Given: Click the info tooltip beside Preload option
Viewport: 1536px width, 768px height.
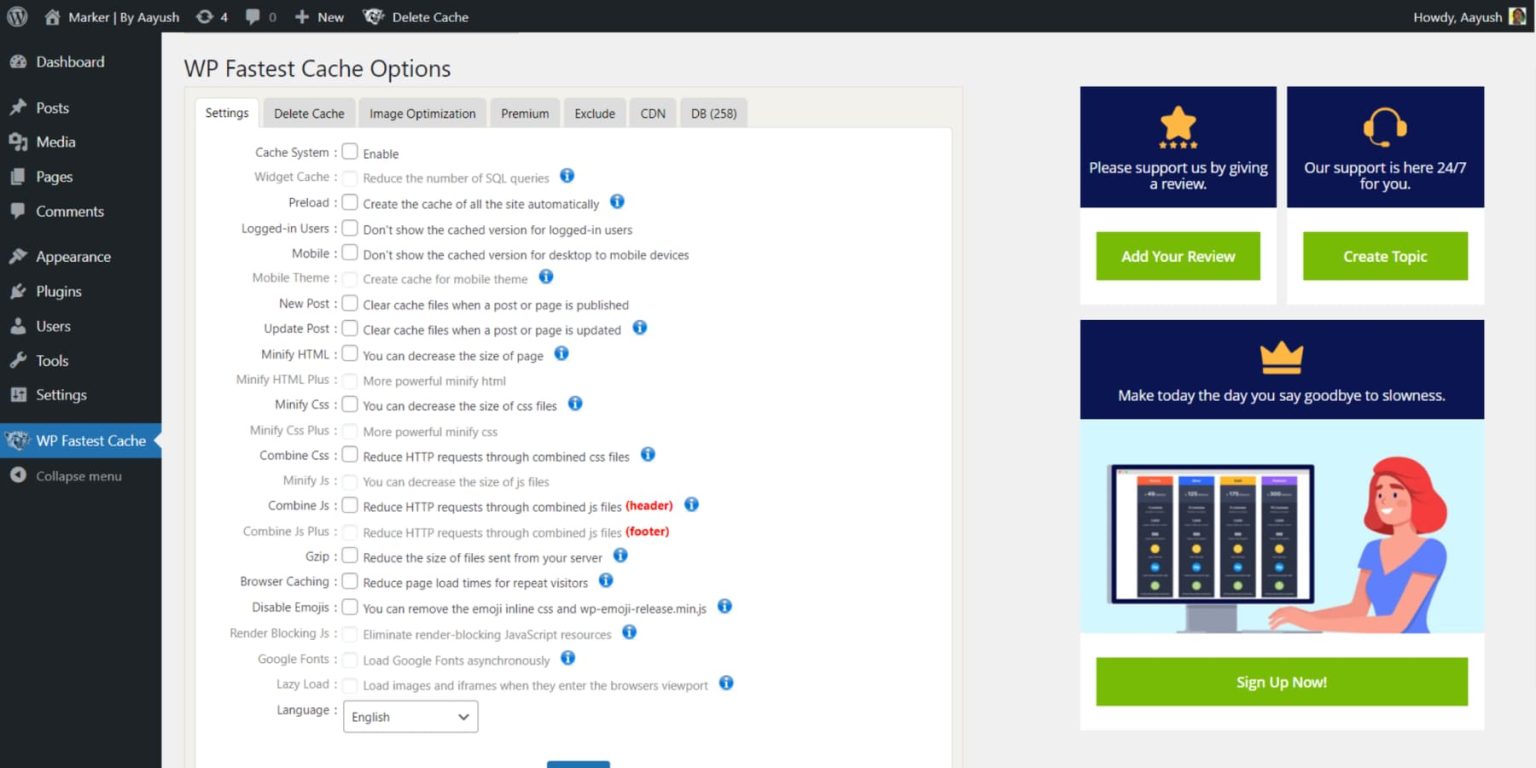Looking at the screenshot, I should pyautogui.click(x=617, y=202).
